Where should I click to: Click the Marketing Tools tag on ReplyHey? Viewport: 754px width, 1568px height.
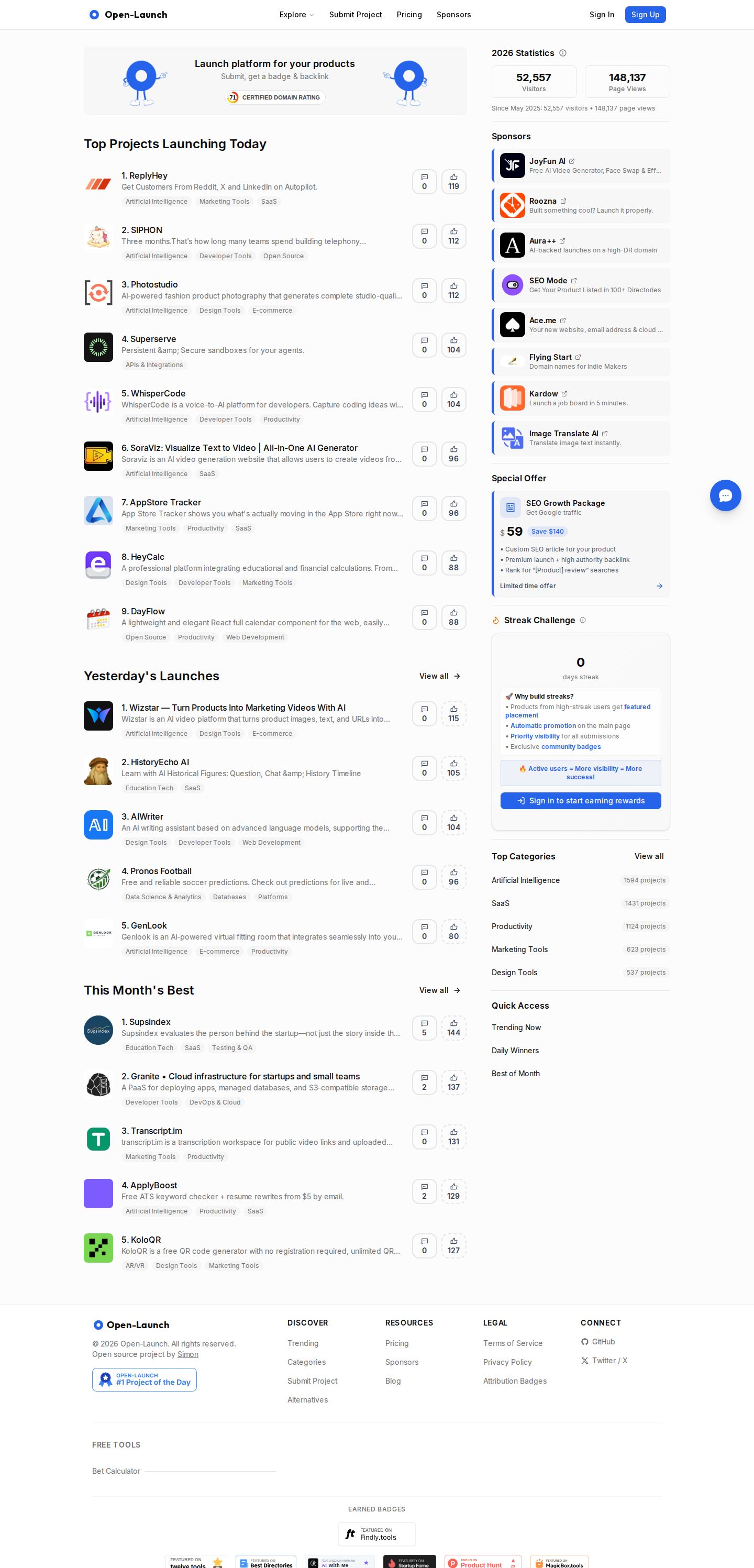click(224, 202)
